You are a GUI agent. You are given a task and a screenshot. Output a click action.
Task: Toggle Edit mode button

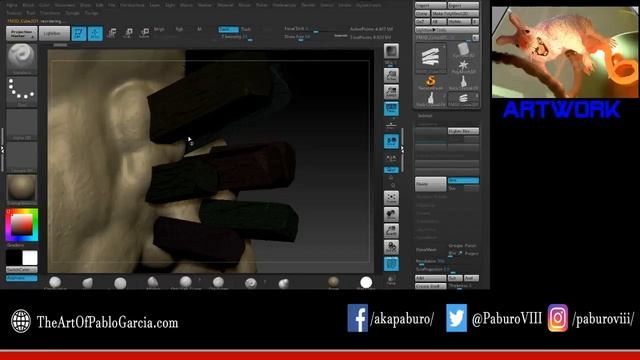click(79, 33)
